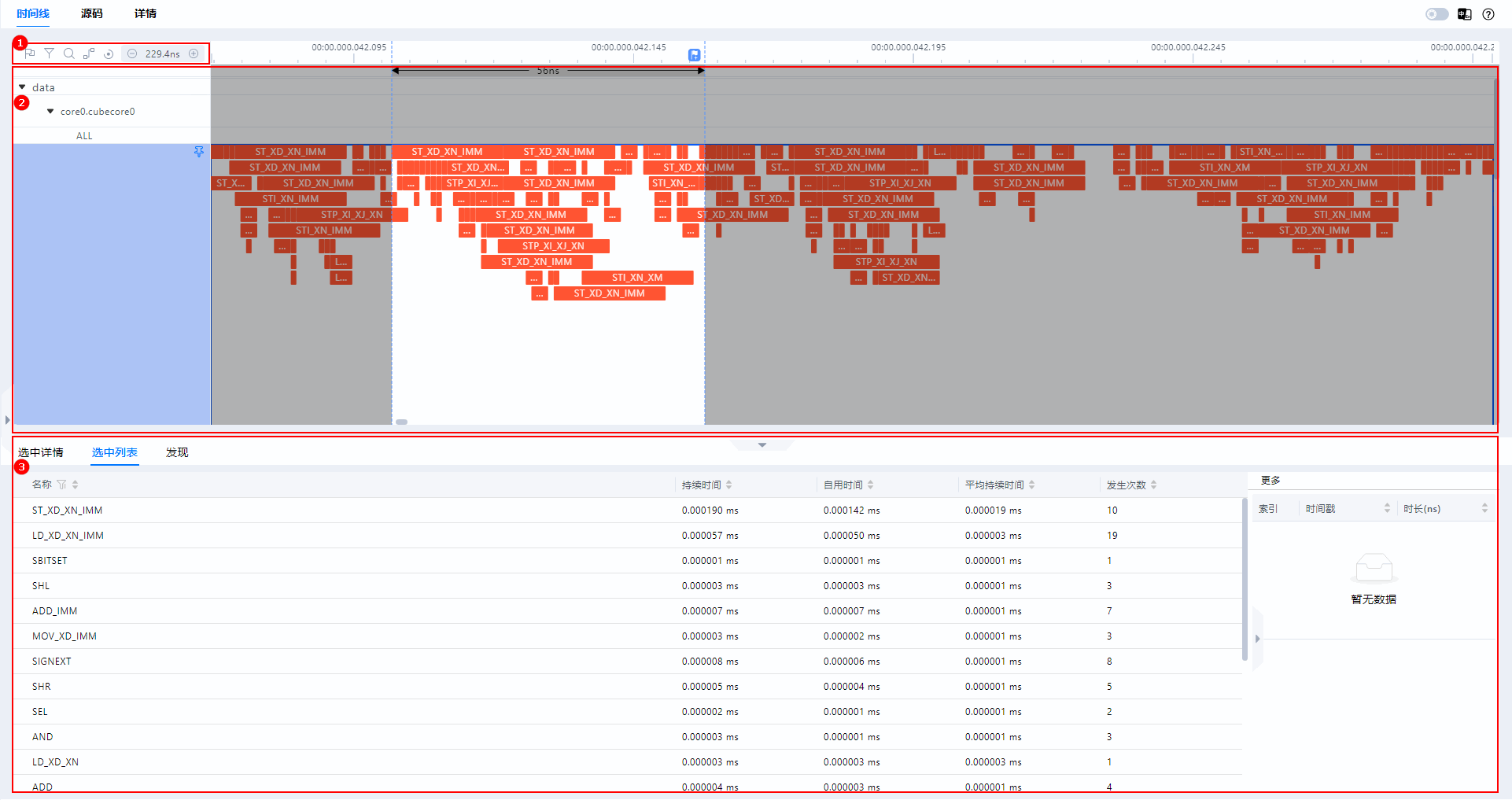Select the LD_XD_XN table row
The width and height of the screenshot is (1512, 800).
click(x=628, y=762)
